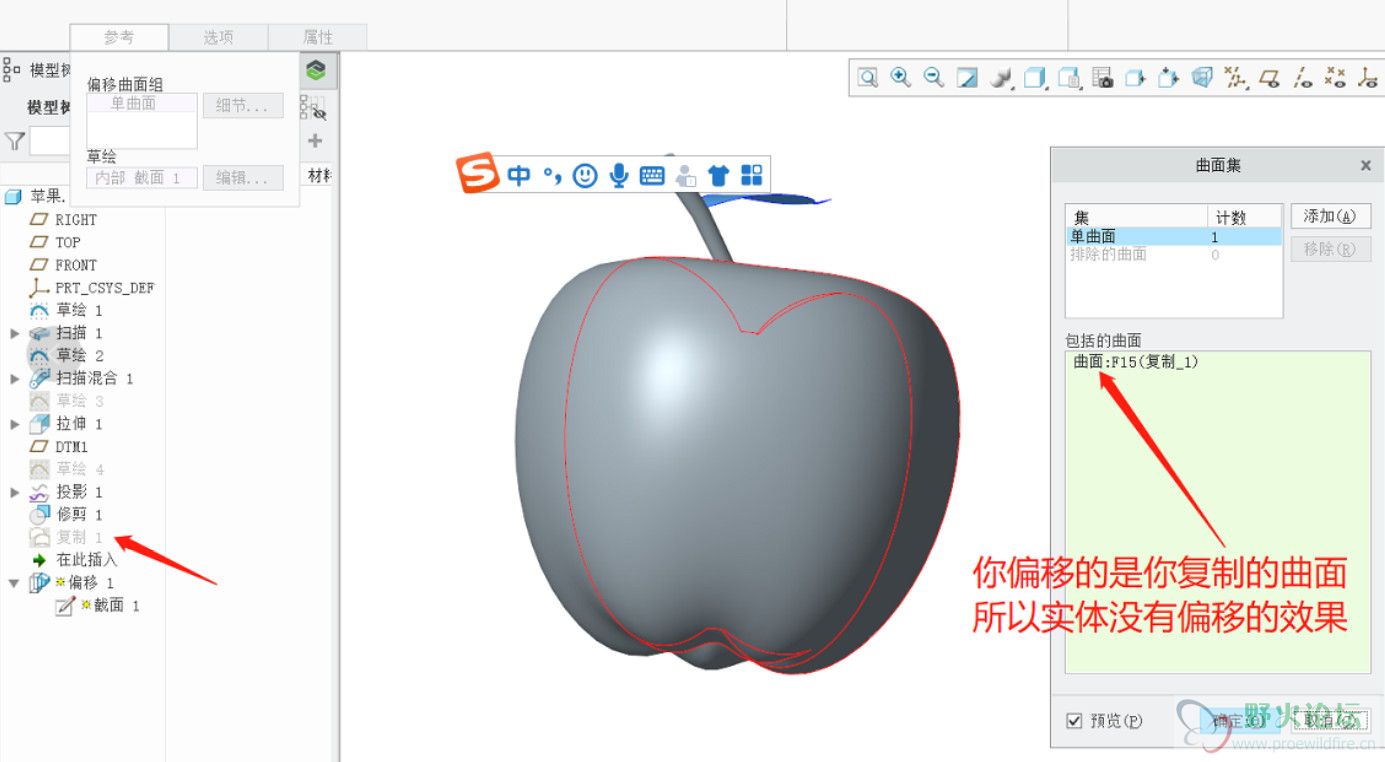Close the 曲面集 dialog
This screenshot has height=762, width=1385.
1366,166
